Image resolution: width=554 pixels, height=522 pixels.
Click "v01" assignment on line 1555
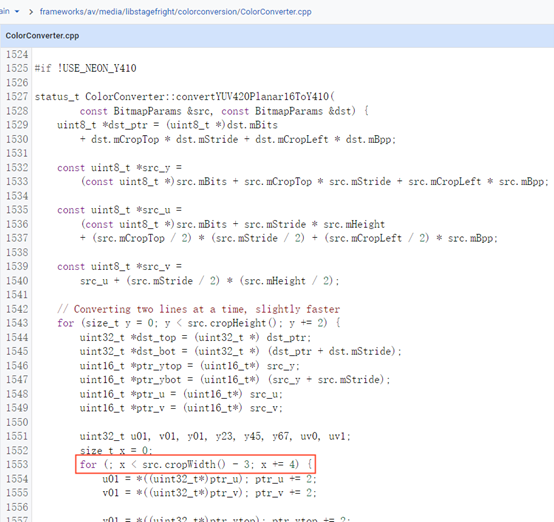111,492
